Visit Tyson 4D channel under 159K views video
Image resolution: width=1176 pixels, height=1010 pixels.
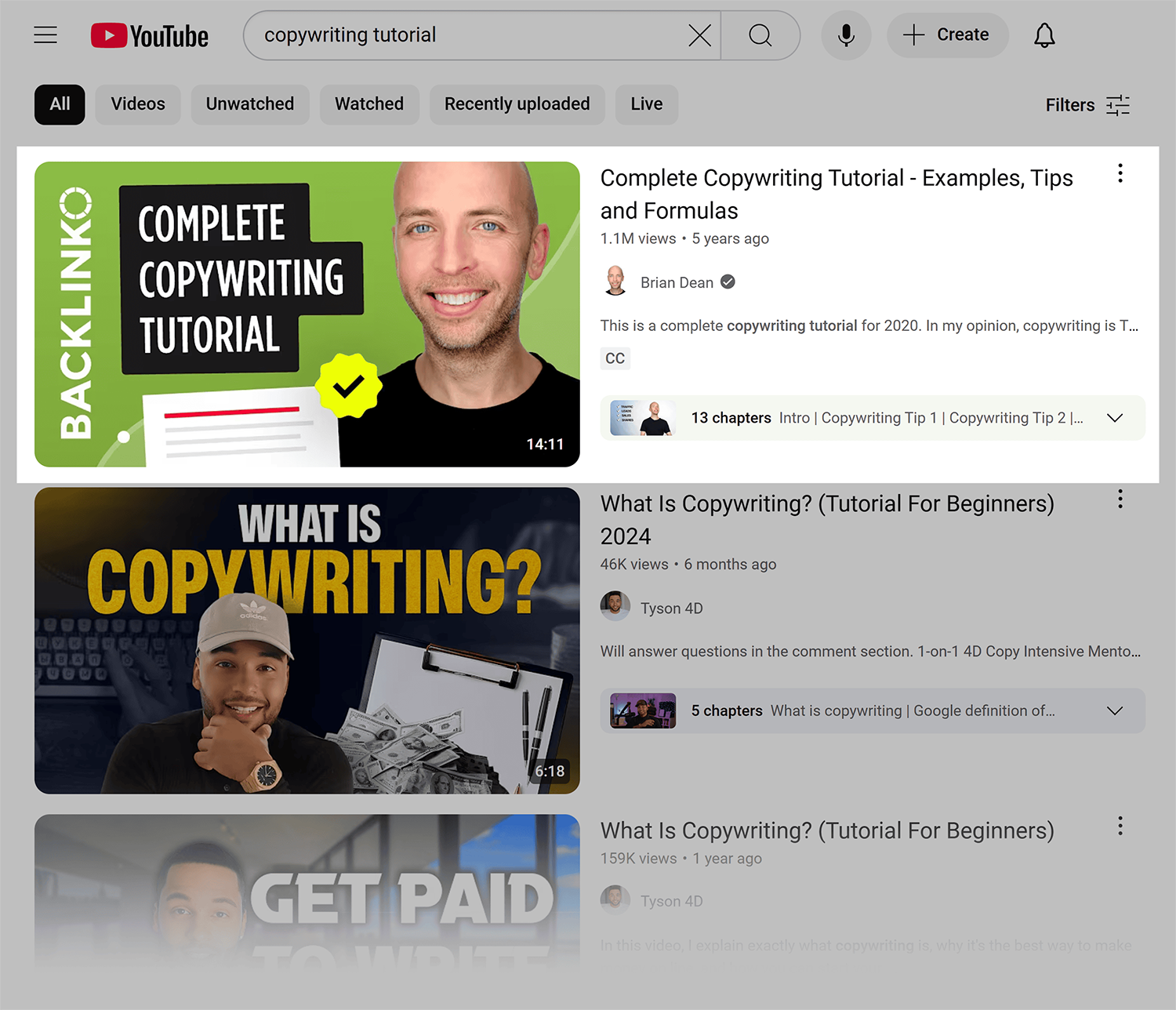[672, 902]
